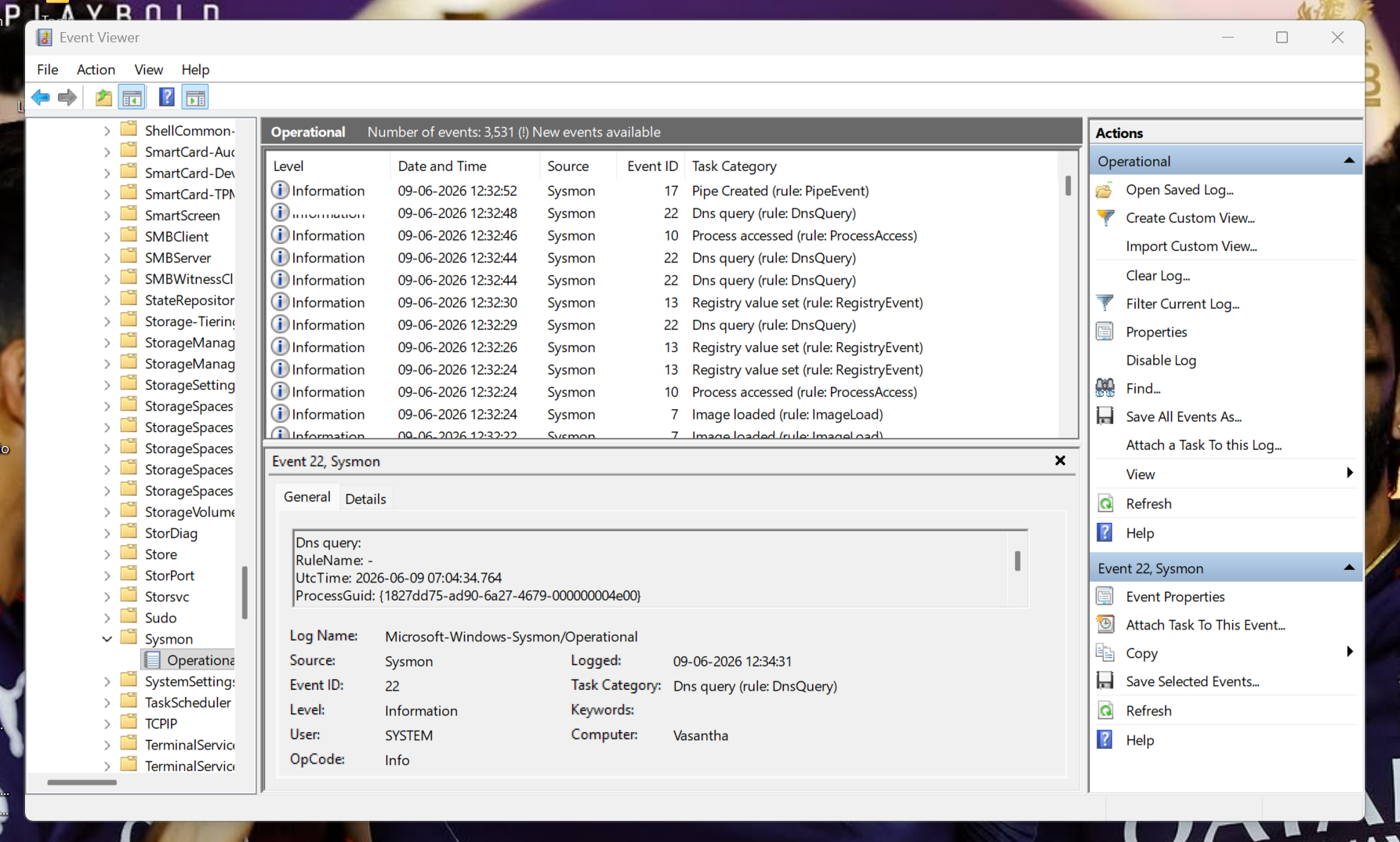The image size is (1400, 842).
Task: Open the Action menu
Action: click(96, 70)
